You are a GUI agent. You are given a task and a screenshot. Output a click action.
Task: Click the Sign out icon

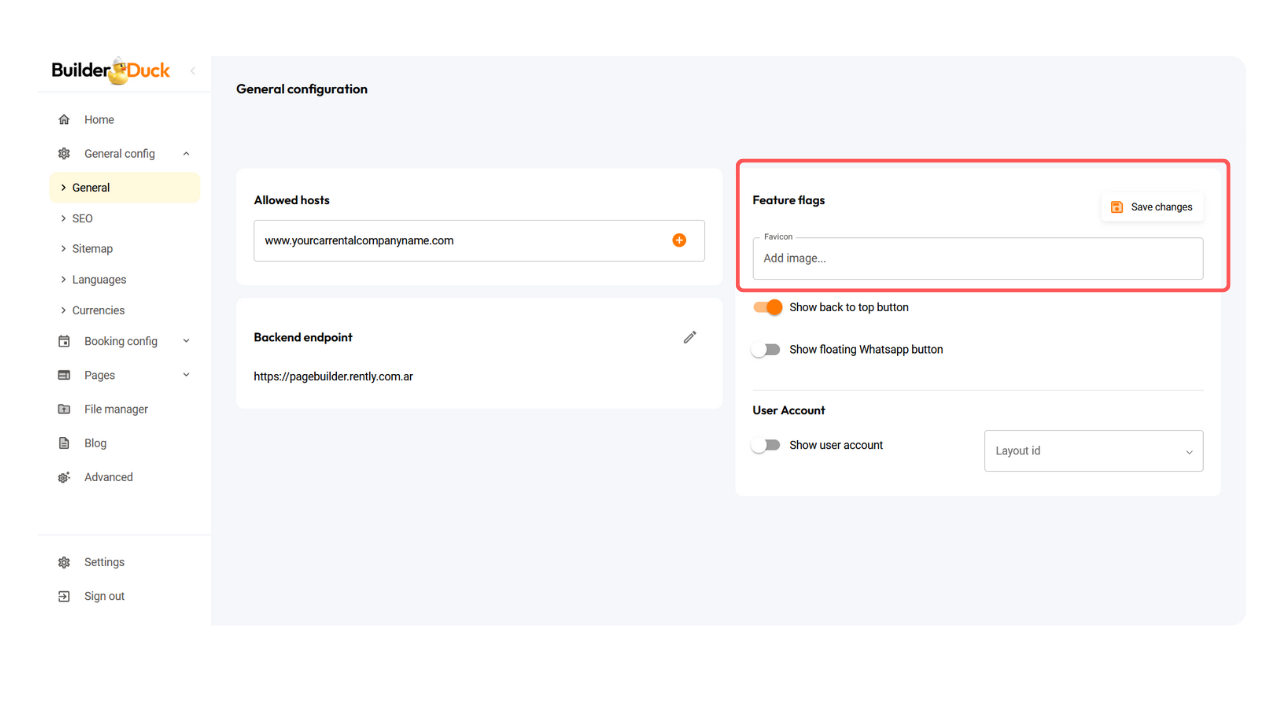click(x=64, y=596)
